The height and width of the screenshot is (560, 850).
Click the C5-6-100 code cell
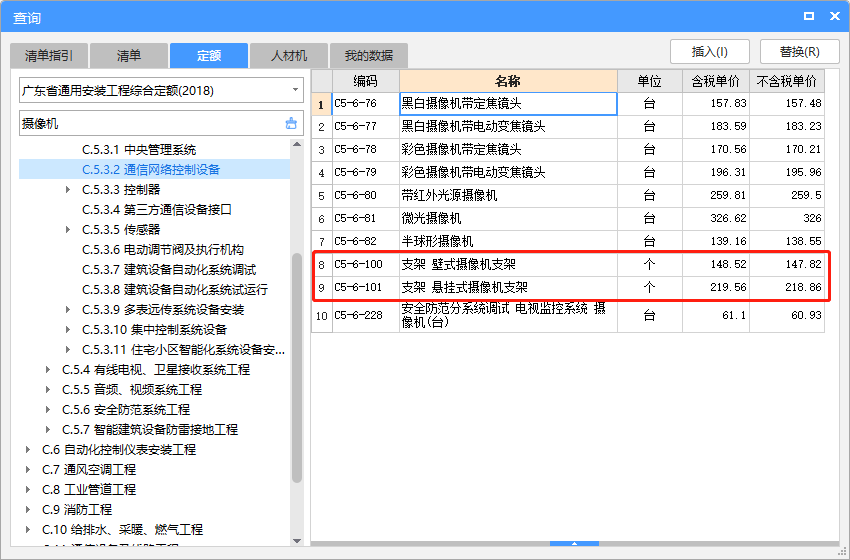(x=366, y=264)
